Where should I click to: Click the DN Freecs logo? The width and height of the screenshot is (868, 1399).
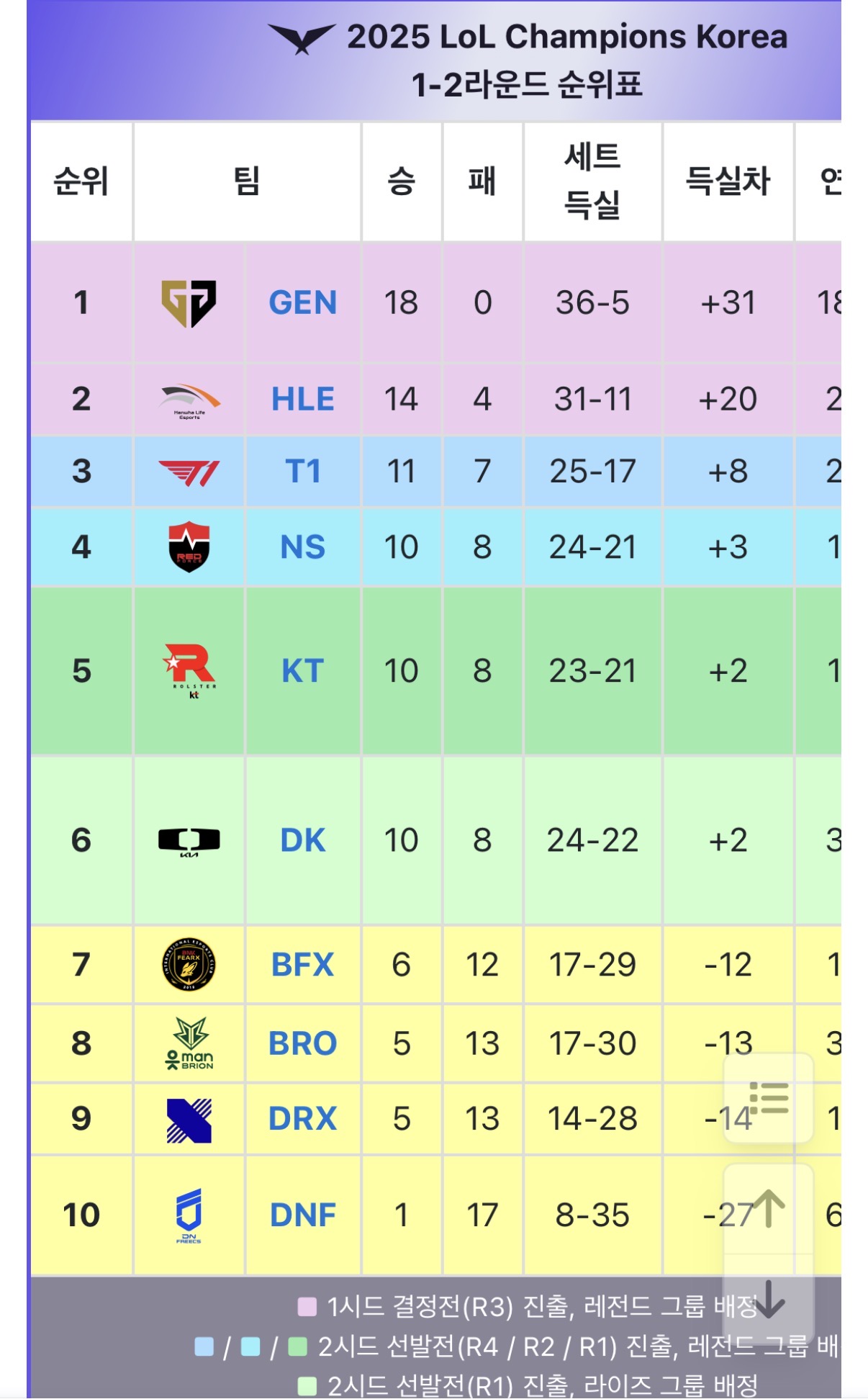189,1216
